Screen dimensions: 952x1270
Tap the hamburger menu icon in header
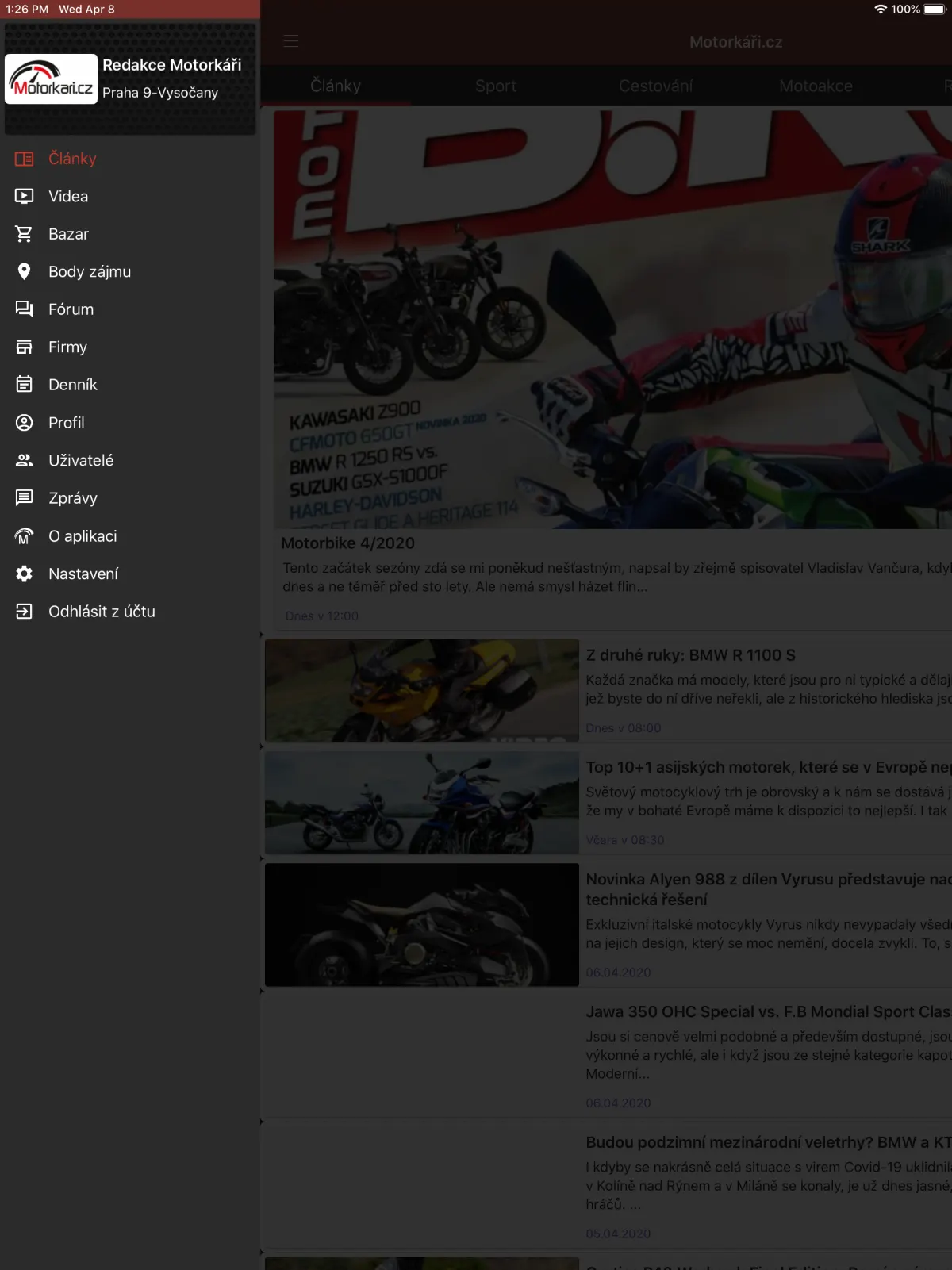click(291, 41)
